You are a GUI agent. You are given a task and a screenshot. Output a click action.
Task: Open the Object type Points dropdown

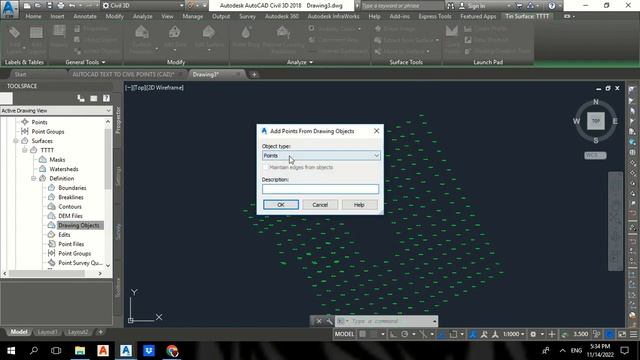(x=321, y=156)
